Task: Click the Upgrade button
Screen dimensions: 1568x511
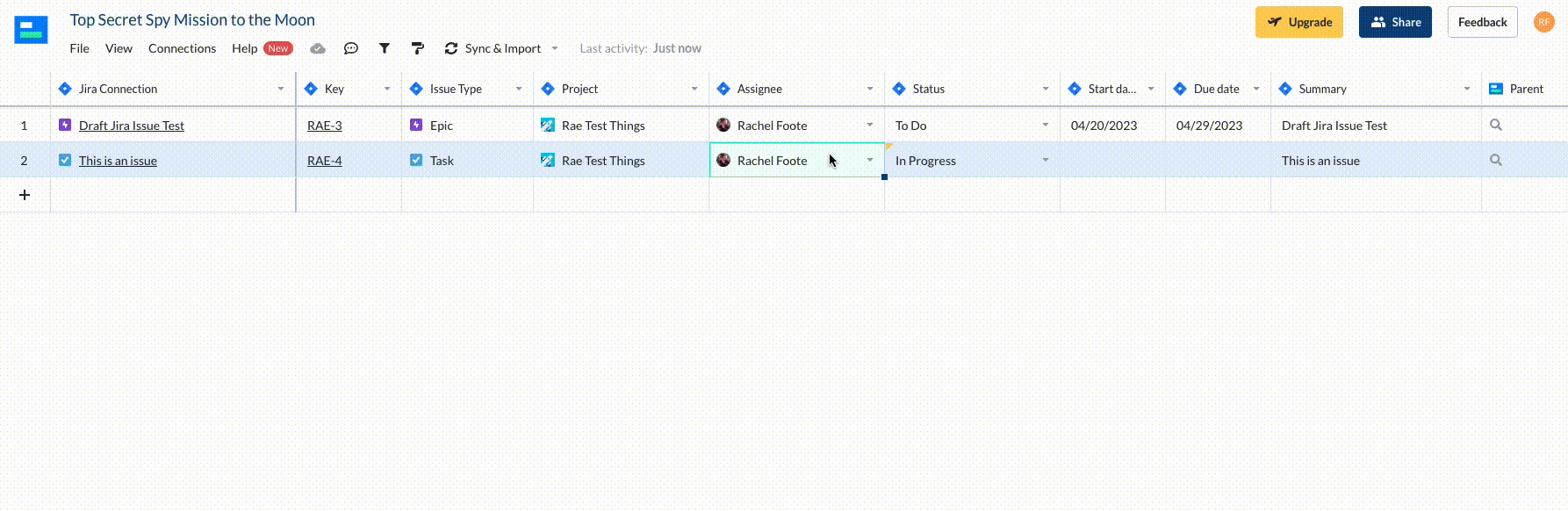Action: [x=1299, y=22]
